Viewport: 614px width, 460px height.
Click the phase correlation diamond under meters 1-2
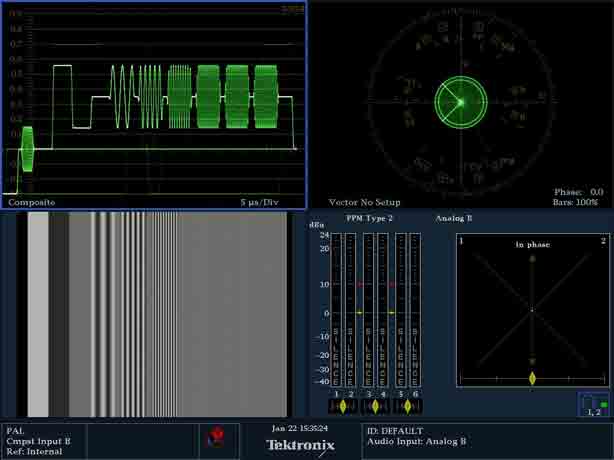(x=343, y=406)
